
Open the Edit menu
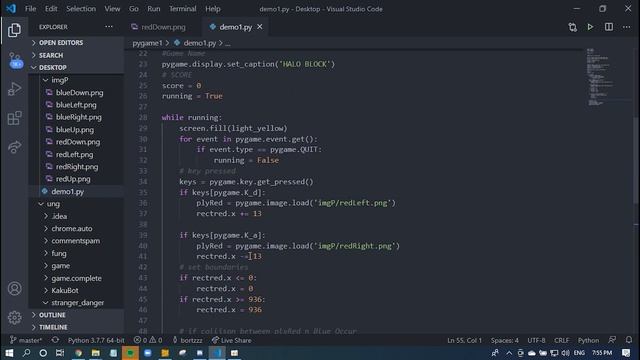pos(51,9)
